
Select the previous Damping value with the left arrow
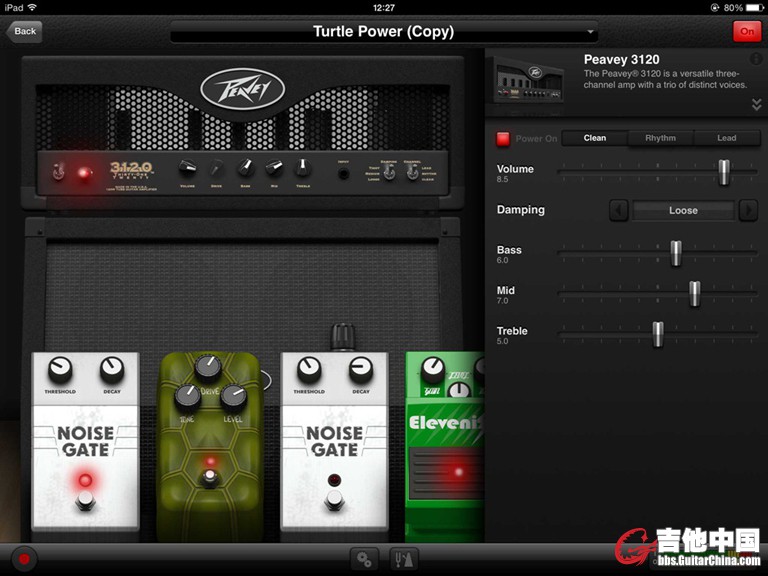click(x=619, y=211)
